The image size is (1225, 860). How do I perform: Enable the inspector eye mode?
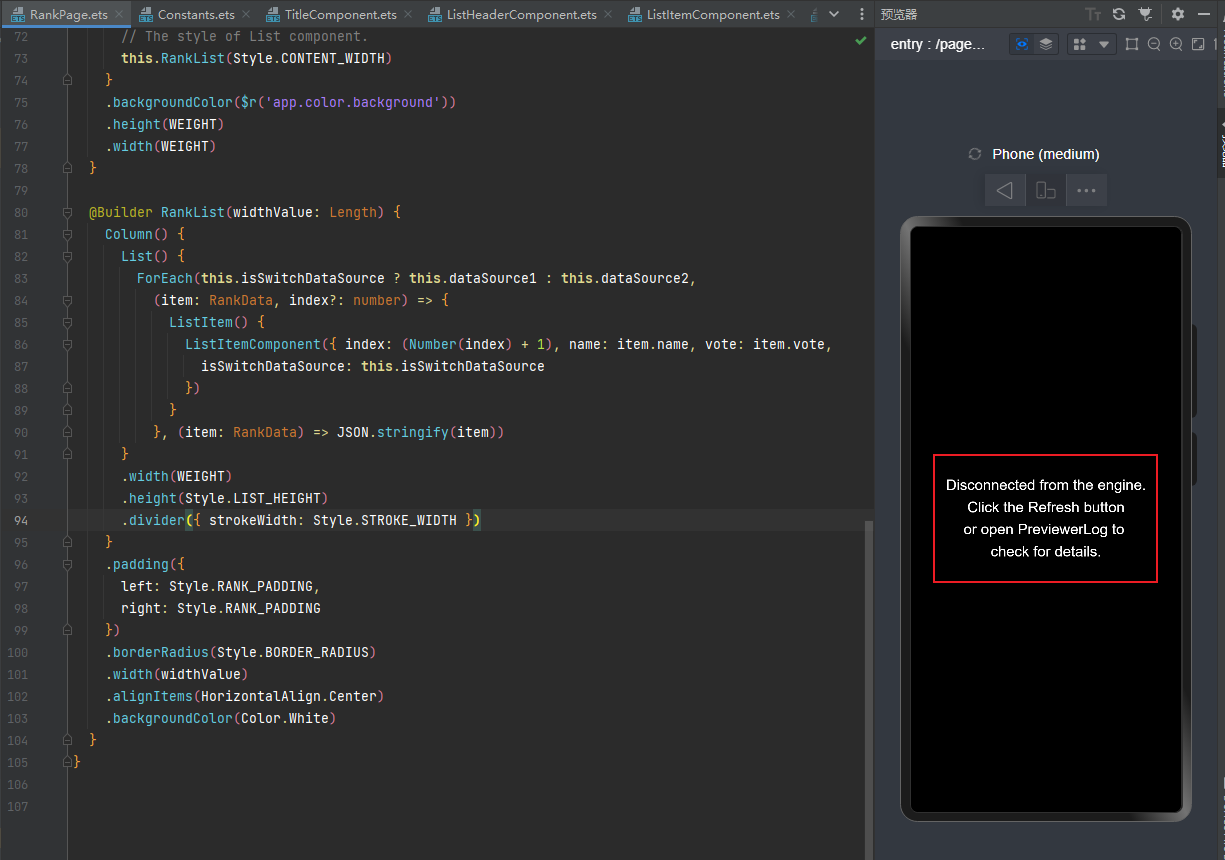point(1021,44)
